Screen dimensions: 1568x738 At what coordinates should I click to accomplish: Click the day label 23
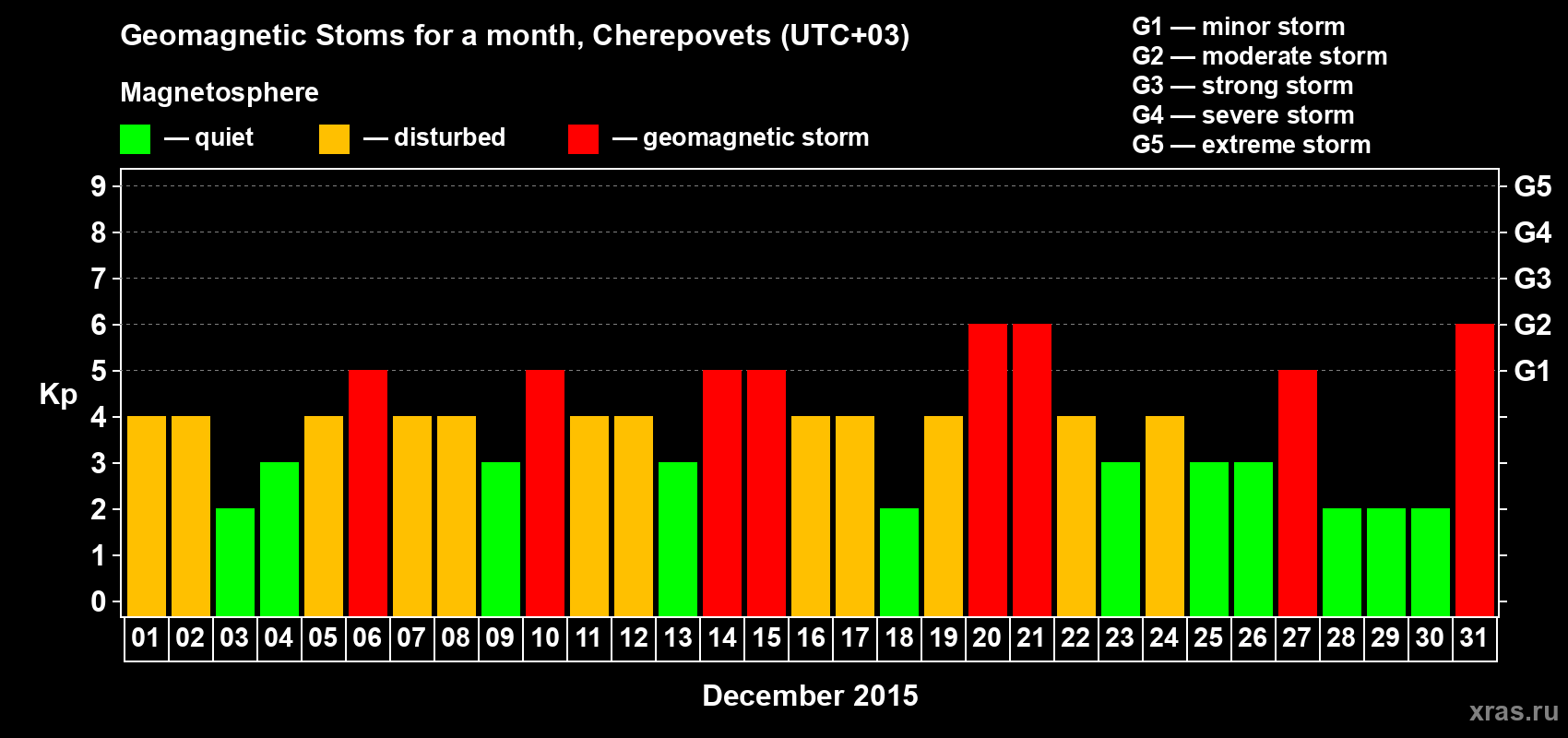(1120, 637)
